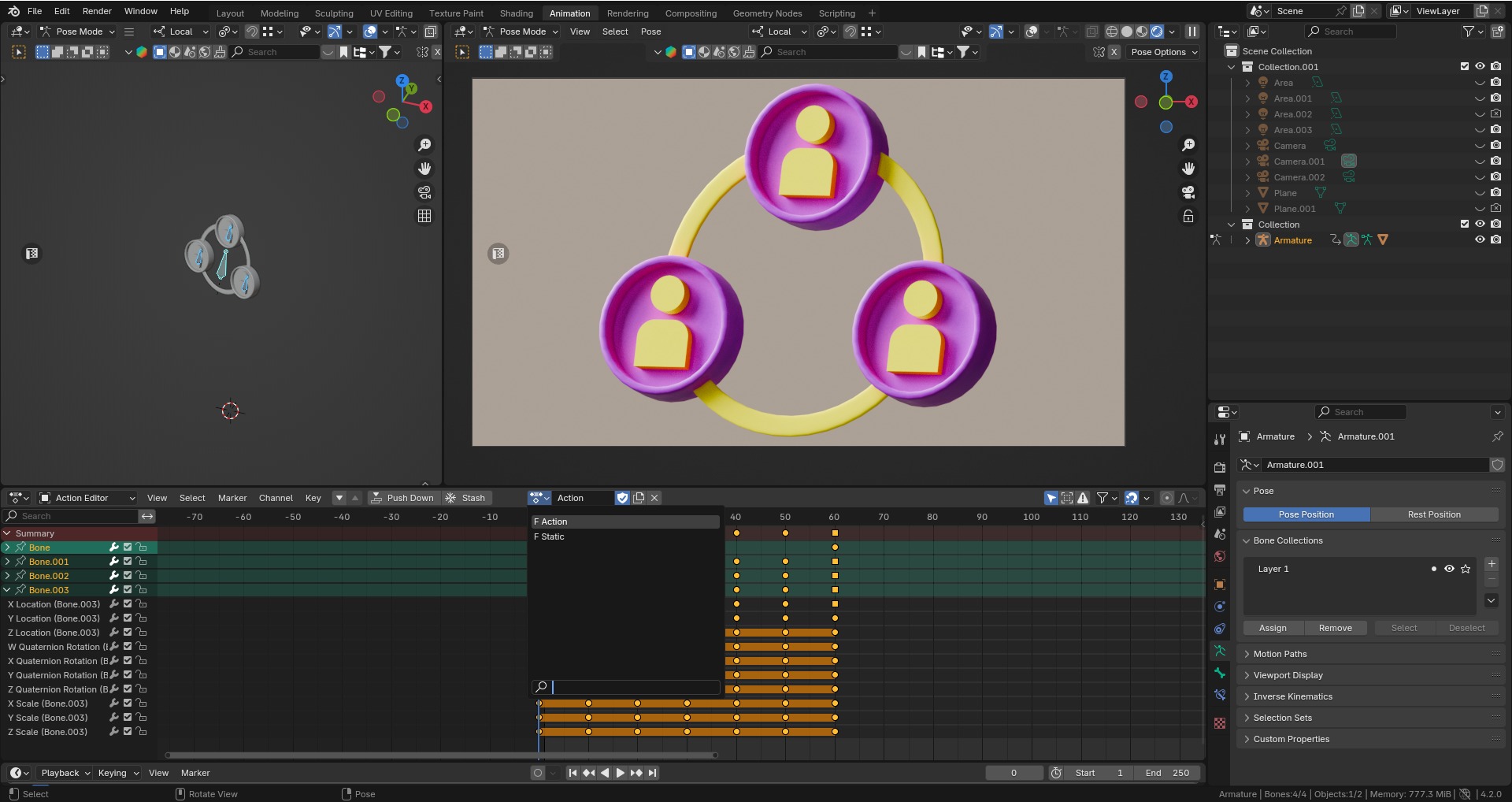Open the Scene properties tab

[1220, 533]
